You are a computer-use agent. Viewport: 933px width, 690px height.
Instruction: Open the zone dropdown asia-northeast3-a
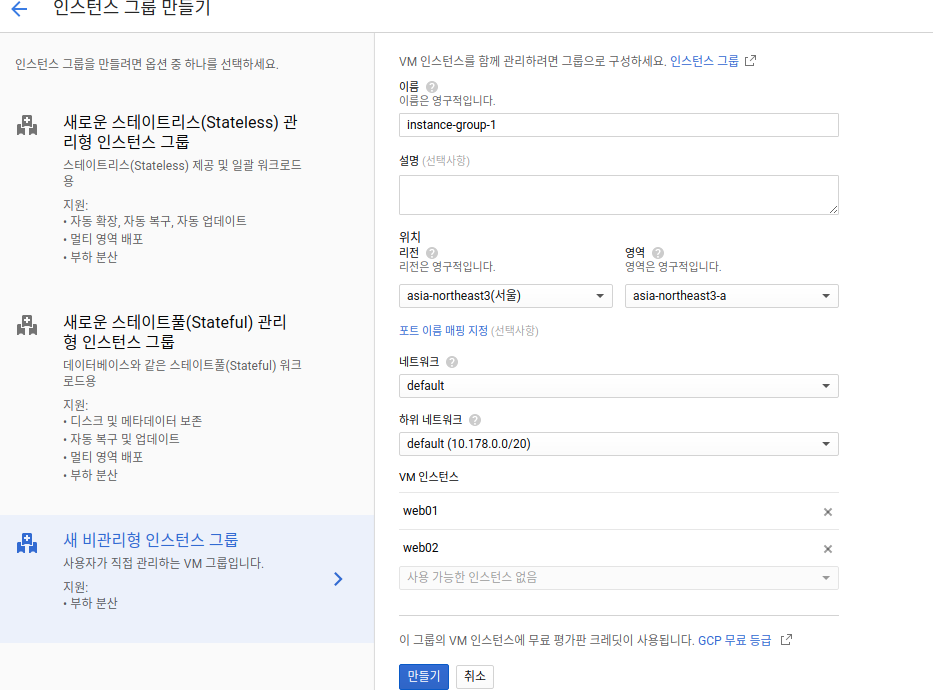click(732, 296)
